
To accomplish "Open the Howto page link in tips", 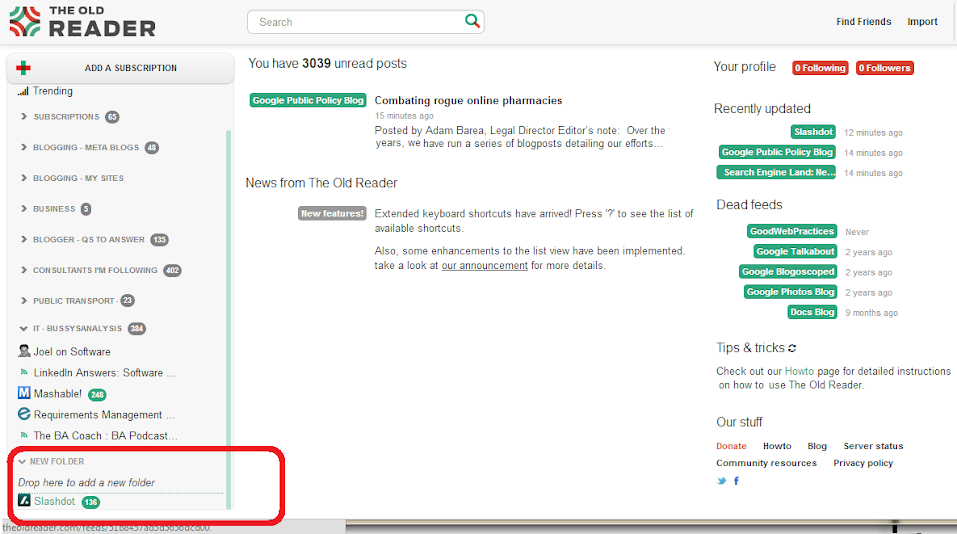I will coord(799,371).
